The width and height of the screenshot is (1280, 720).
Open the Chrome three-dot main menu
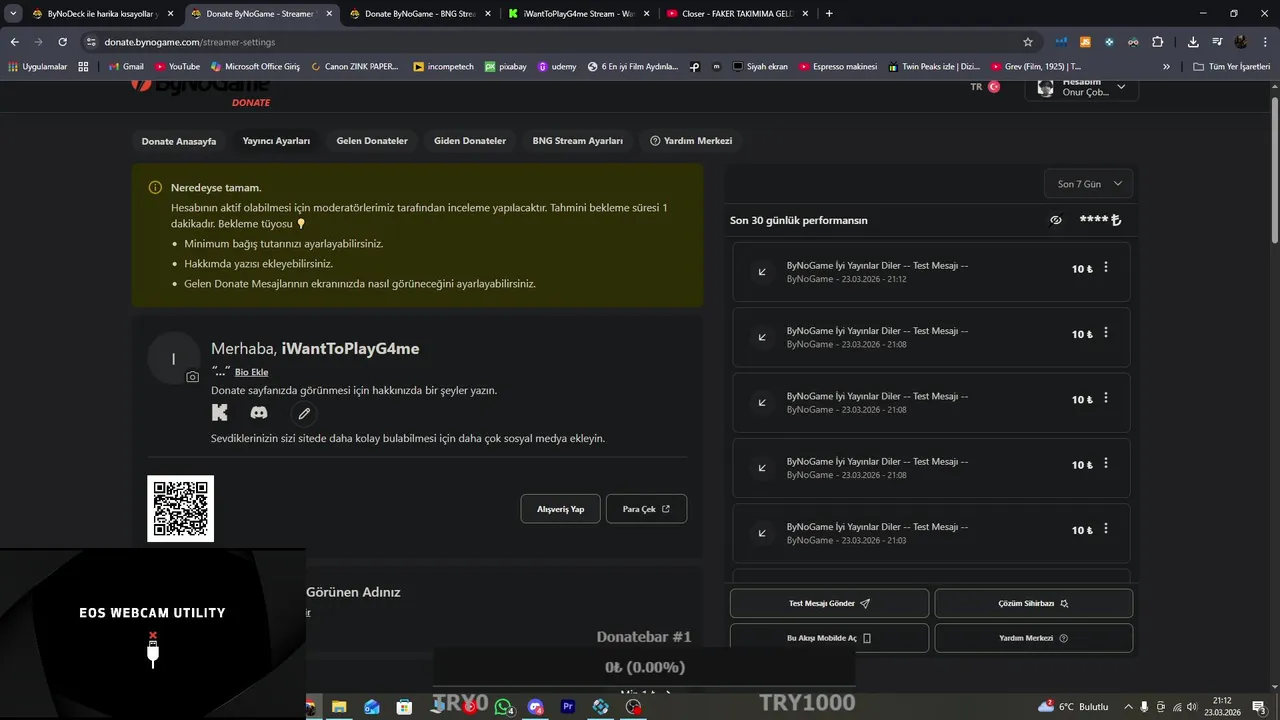point(1264,42)
